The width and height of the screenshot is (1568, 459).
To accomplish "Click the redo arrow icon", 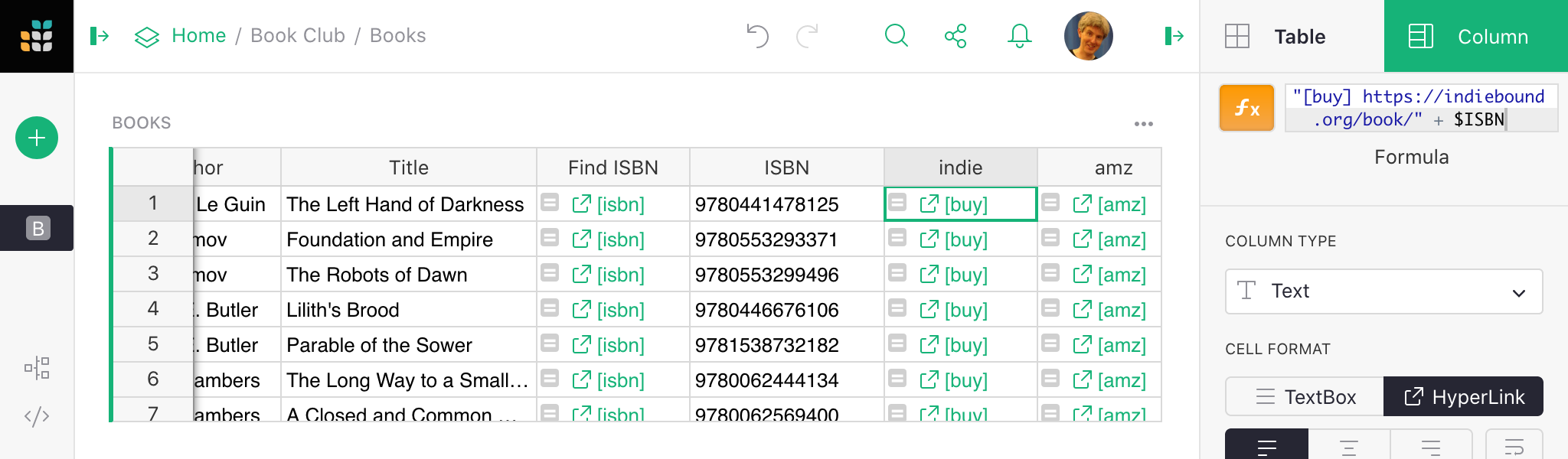I will (x=807, y=36).
